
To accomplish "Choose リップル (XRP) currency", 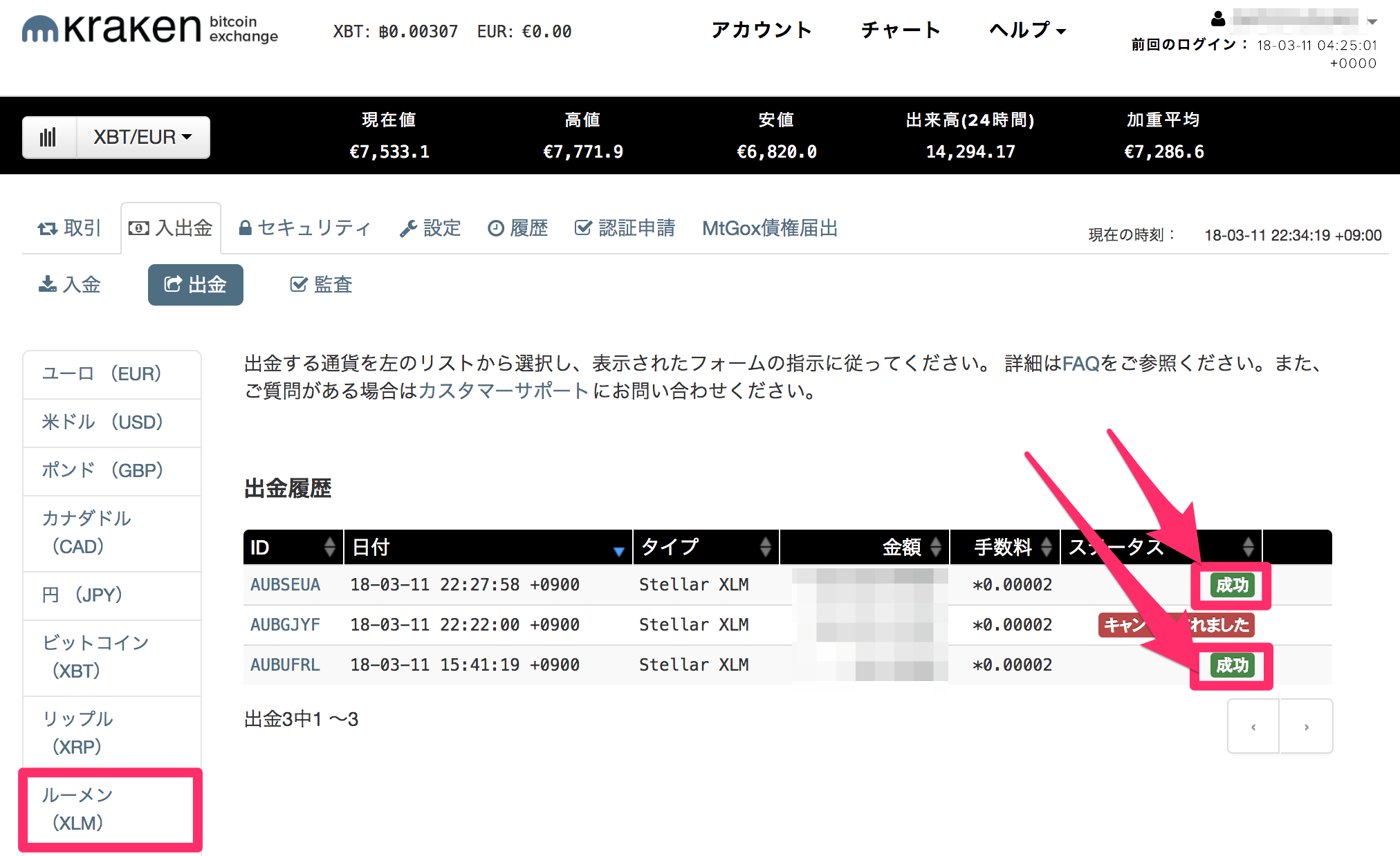I will [x=112, y=734].
